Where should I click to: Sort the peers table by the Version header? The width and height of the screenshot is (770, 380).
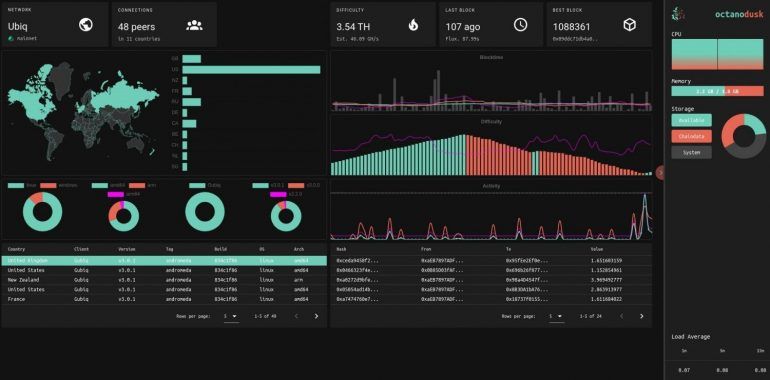[x=127, y=249]
